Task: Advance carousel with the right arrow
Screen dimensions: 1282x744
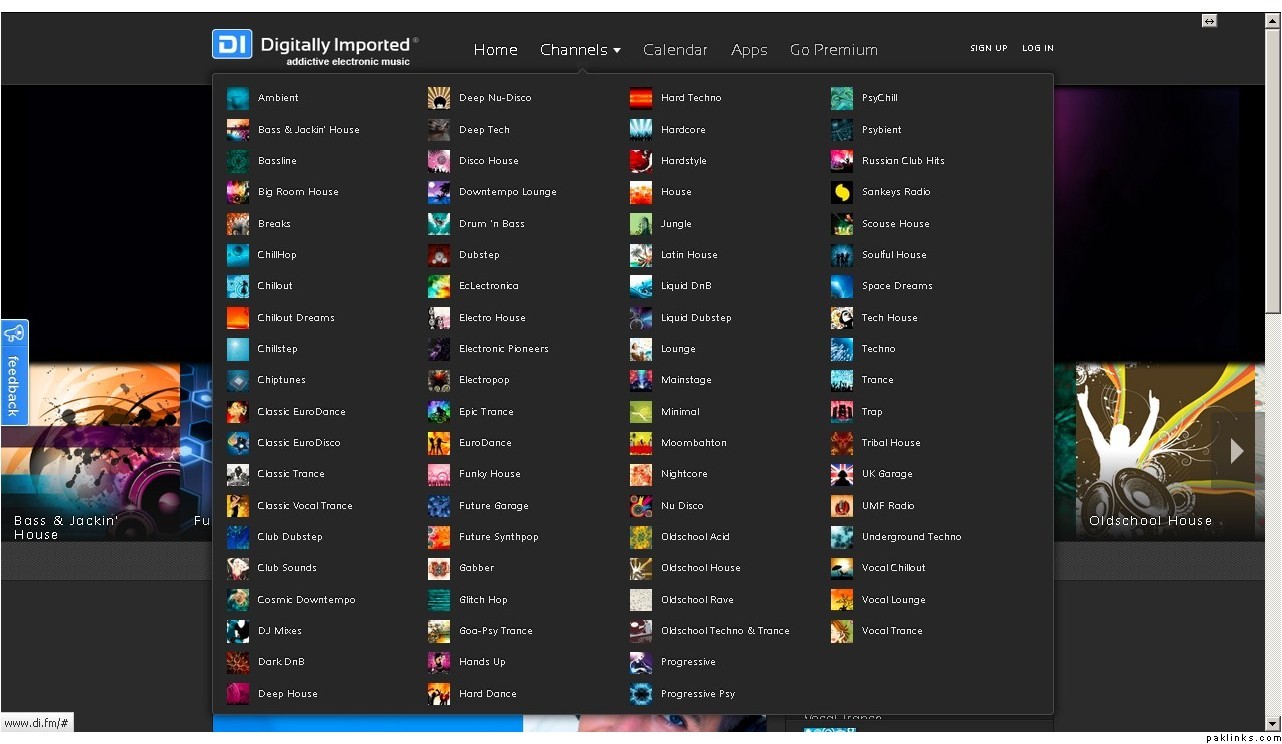Action: click(x=1237, y=451)
